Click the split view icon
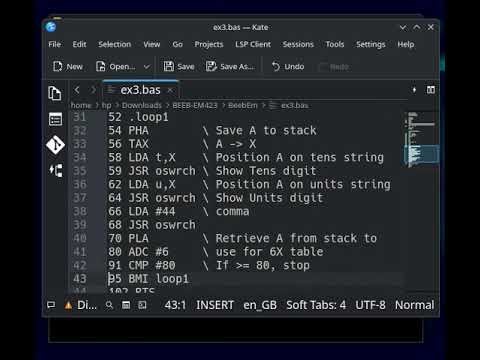 [431, 90]
